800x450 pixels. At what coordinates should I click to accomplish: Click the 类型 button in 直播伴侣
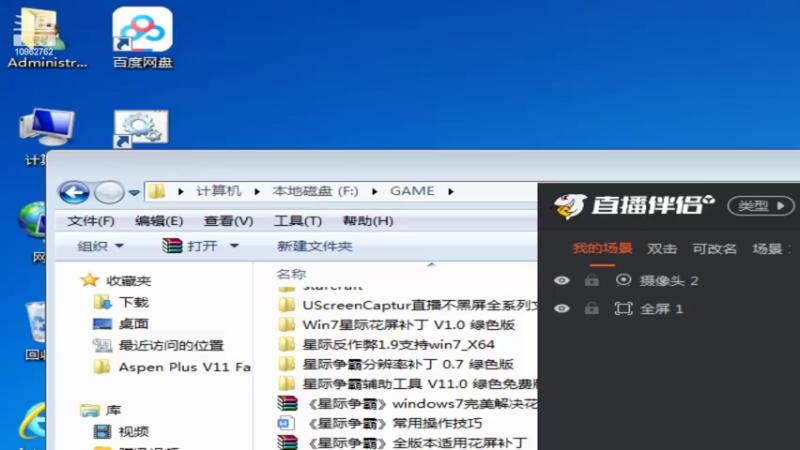[x=761, y=206]
